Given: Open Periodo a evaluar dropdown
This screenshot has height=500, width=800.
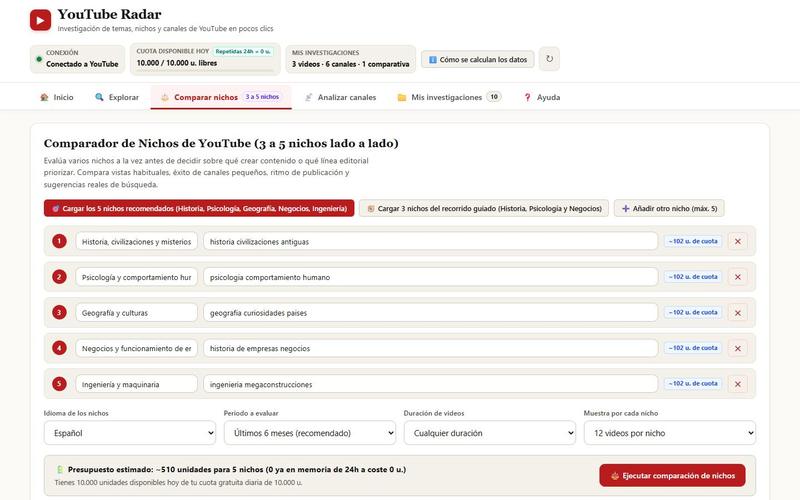Looking at the screenshot, I should click(x=310, y=433).
